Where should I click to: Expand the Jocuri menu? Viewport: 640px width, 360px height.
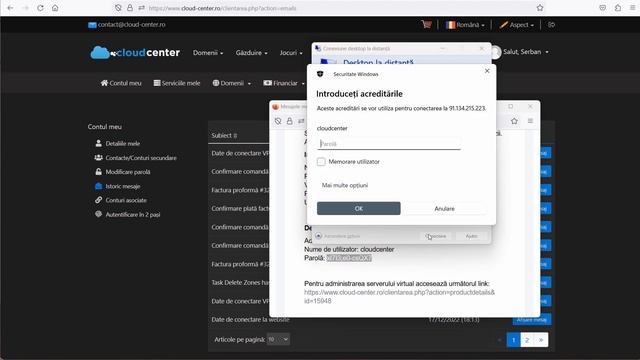(291, 53)
